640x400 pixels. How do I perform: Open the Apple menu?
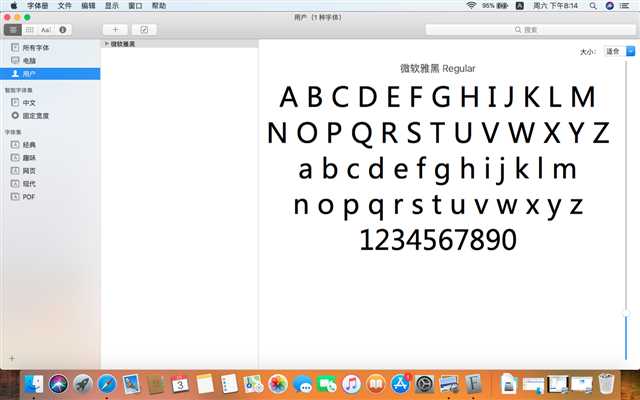[x=13, y=6]
